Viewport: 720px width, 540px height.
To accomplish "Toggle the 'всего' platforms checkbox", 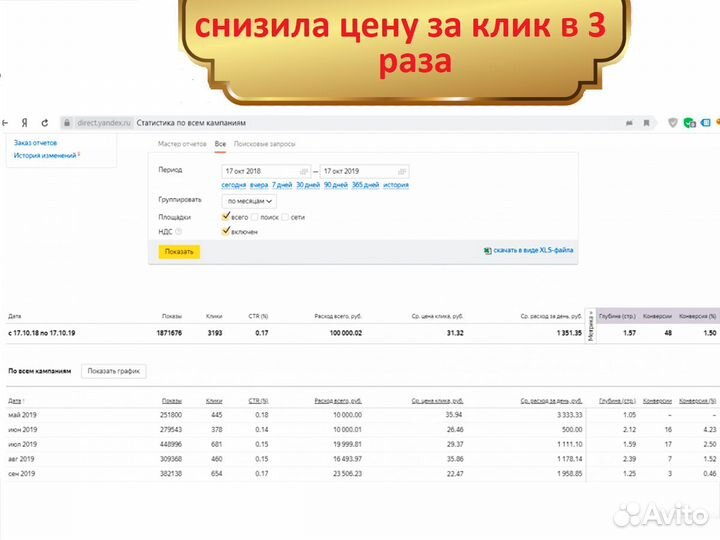I will [225, 217].
